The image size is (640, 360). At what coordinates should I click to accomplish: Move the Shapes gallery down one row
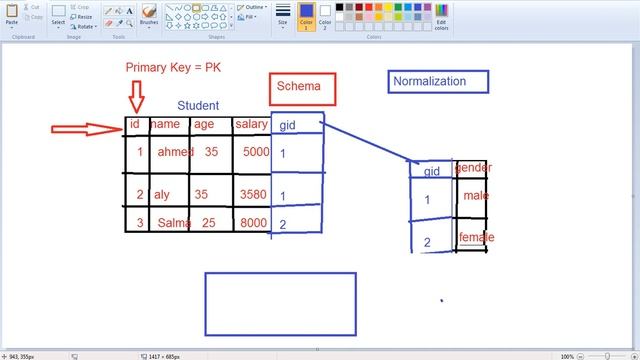[231, 17]
